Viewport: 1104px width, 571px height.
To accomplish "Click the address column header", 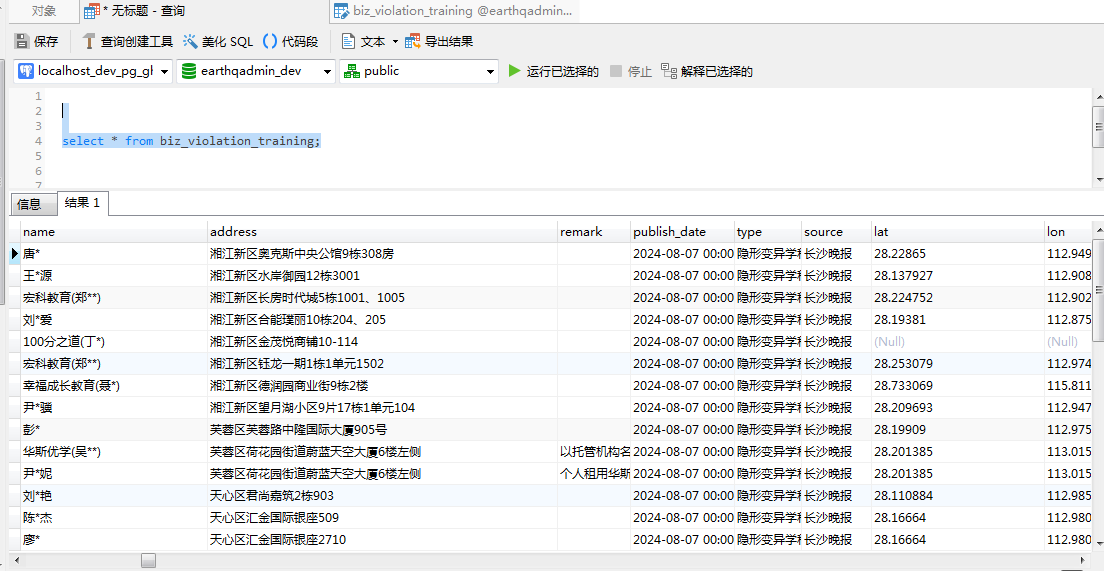I will point(383,232).
